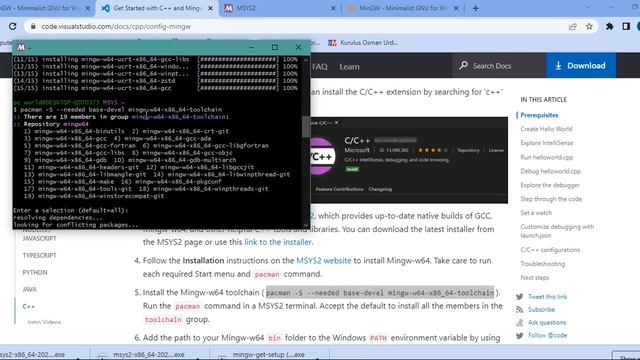
Task: Click the Follow @code link
Action: [x=547, y=336]
